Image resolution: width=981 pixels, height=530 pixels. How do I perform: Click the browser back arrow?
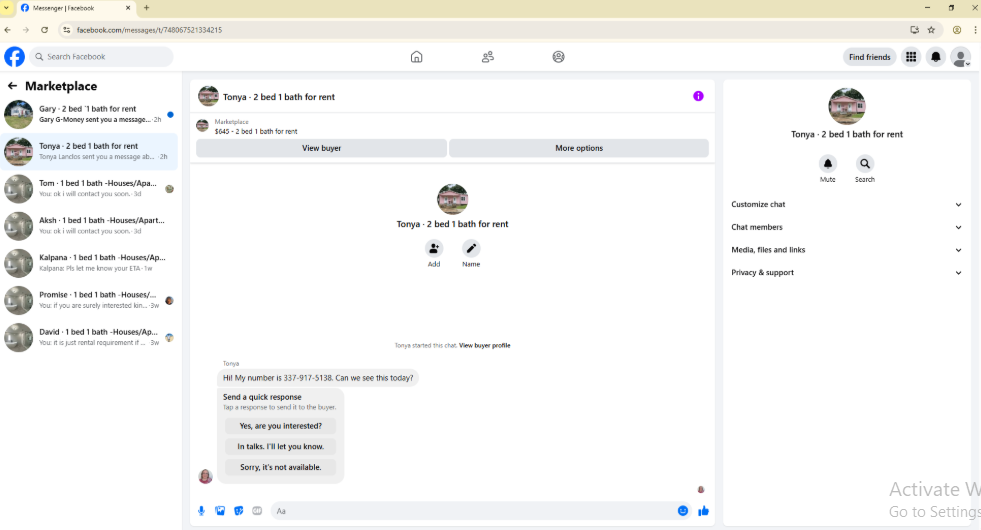point(8,29)
